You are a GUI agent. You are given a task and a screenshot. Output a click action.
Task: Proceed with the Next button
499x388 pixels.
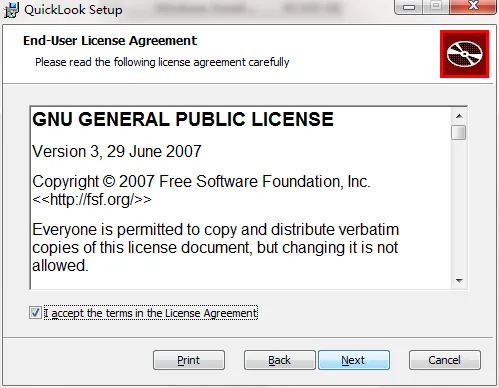354,360
